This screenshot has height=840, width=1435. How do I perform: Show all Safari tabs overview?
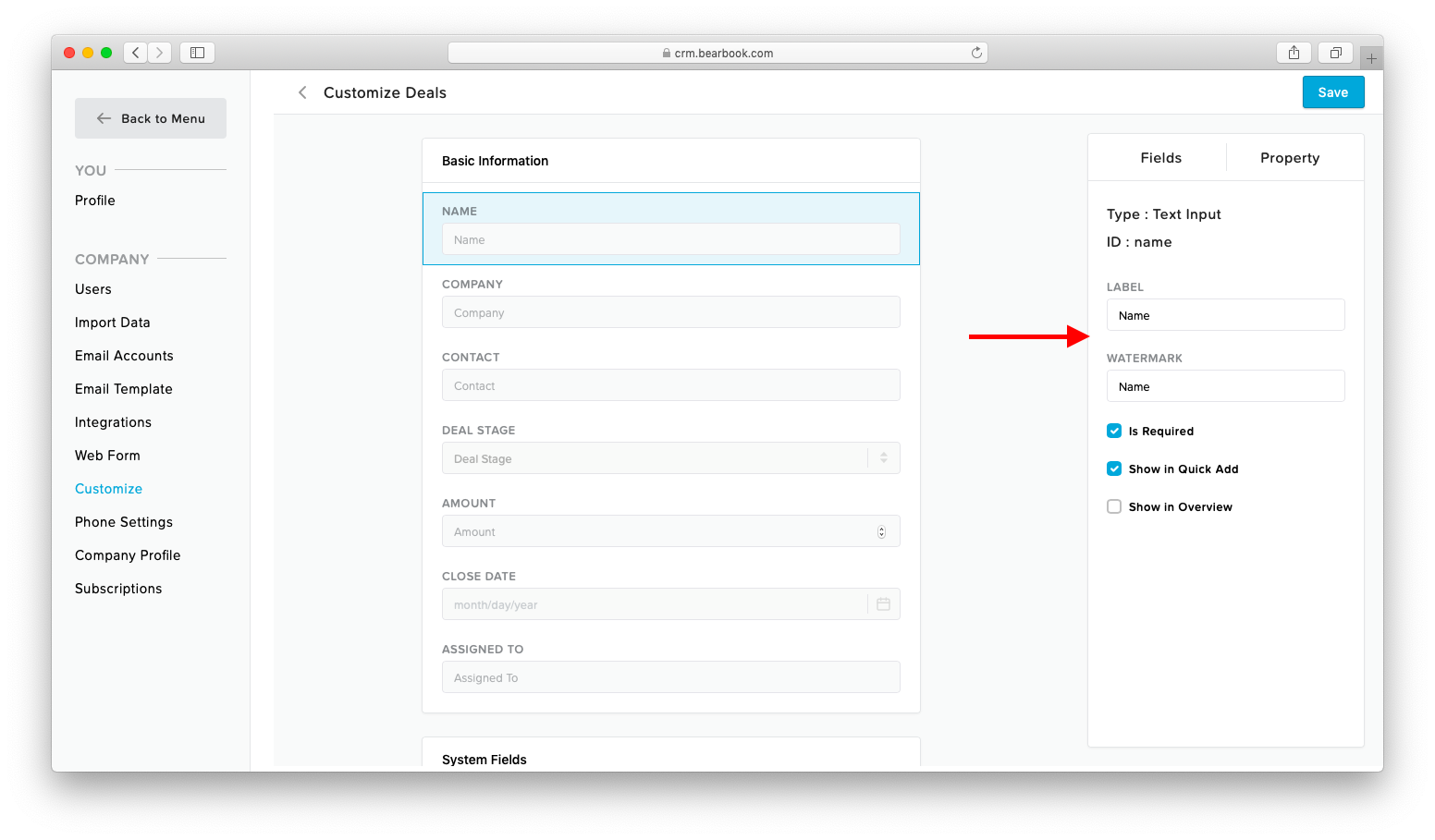(1335, 53)
